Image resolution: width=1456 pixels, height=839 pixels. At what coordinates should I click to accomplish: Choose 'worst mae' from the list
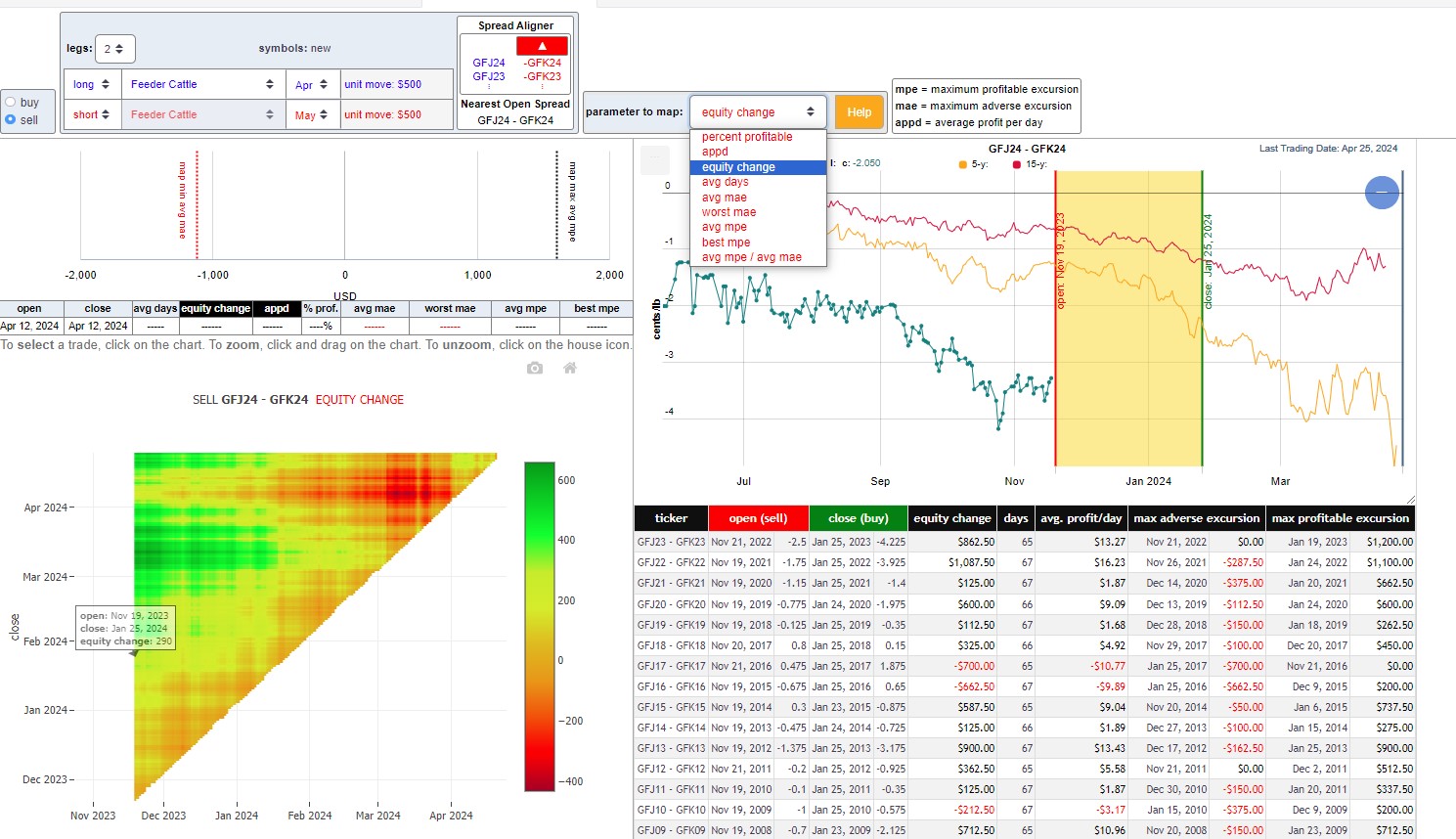(x=728, y=212)
